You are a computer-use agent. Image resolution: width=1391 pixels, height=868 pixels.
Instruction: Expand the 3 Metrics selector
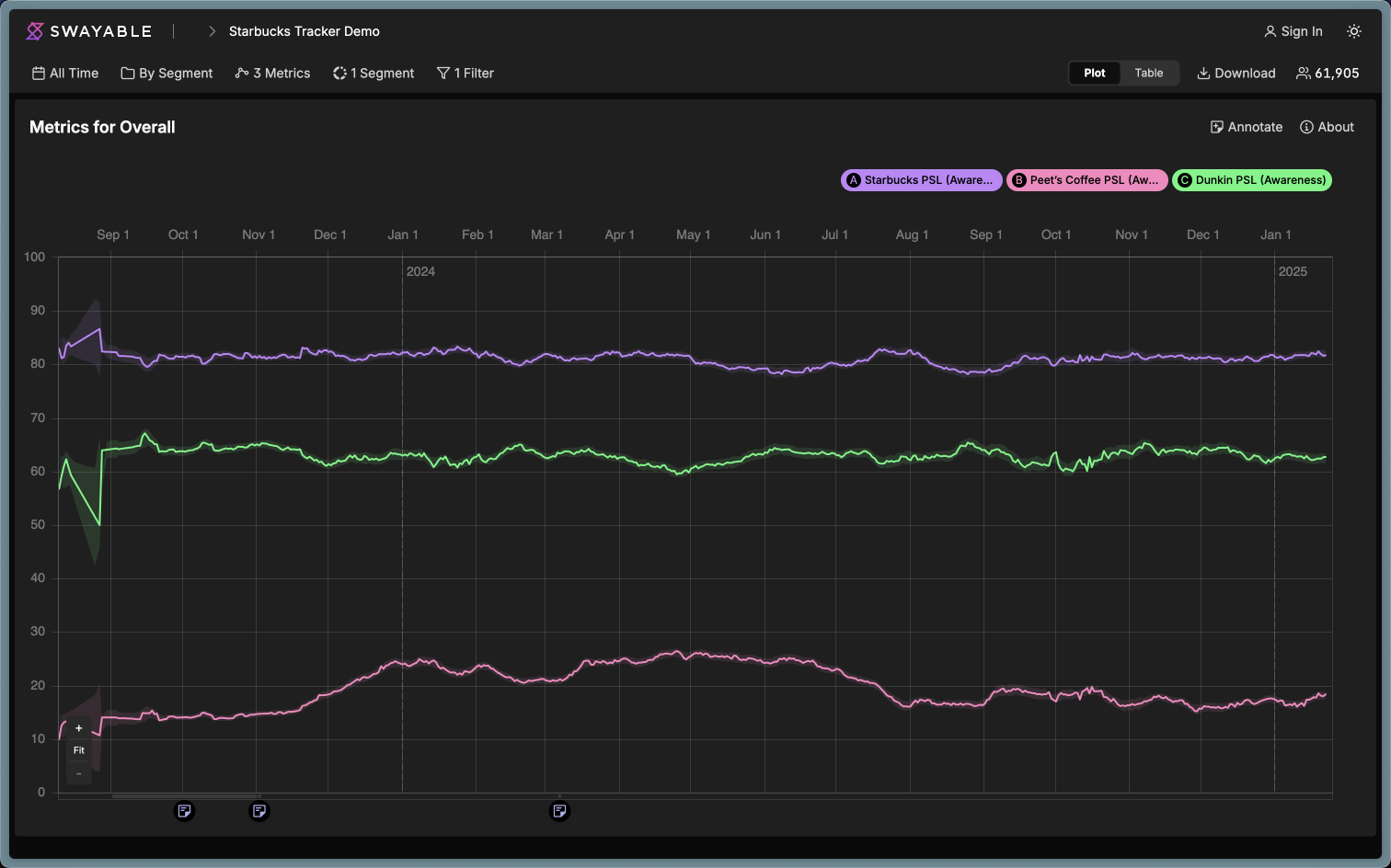click(x=272, y=74)
